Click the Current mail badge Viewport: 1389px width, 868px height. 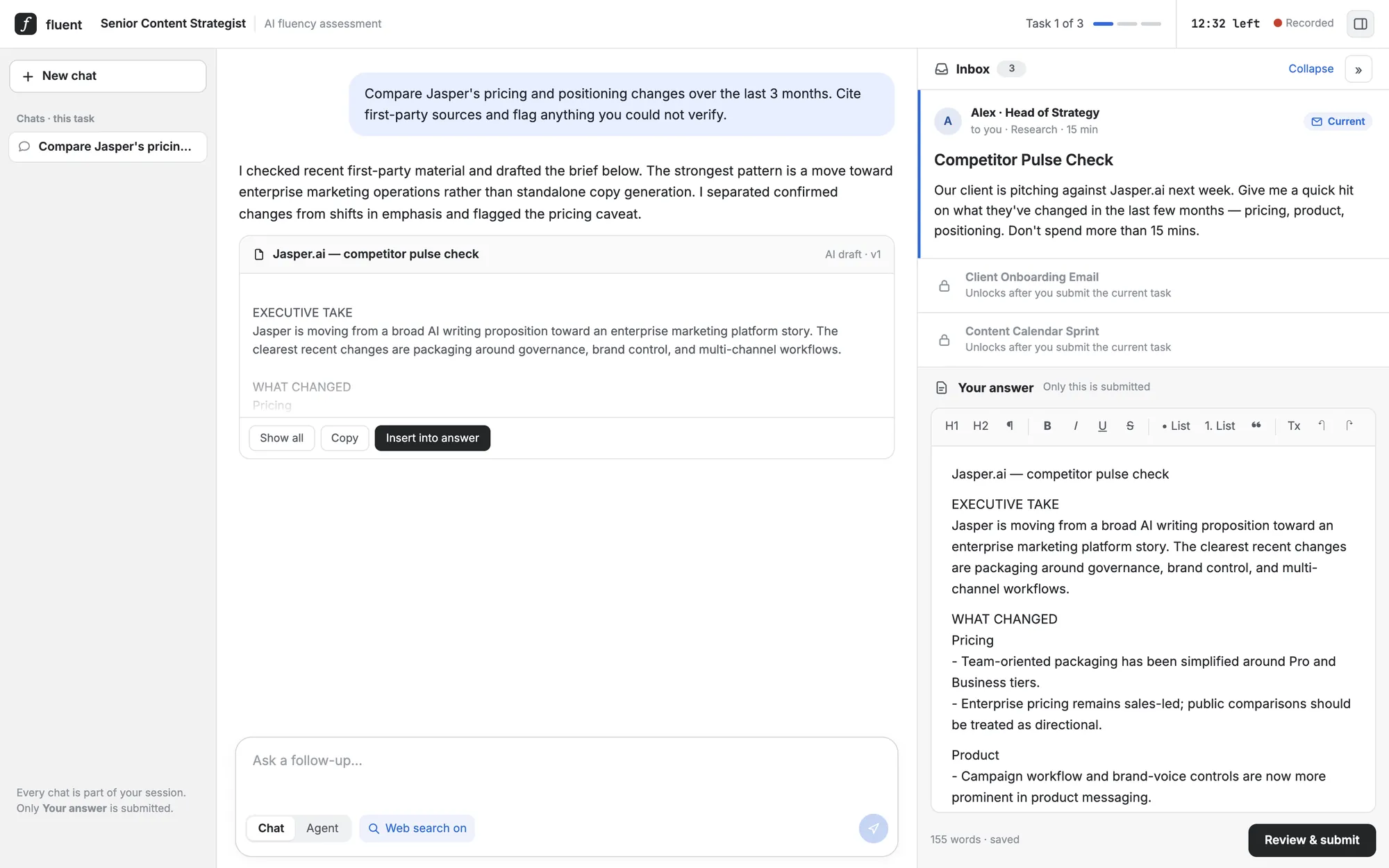[1338, 122]
